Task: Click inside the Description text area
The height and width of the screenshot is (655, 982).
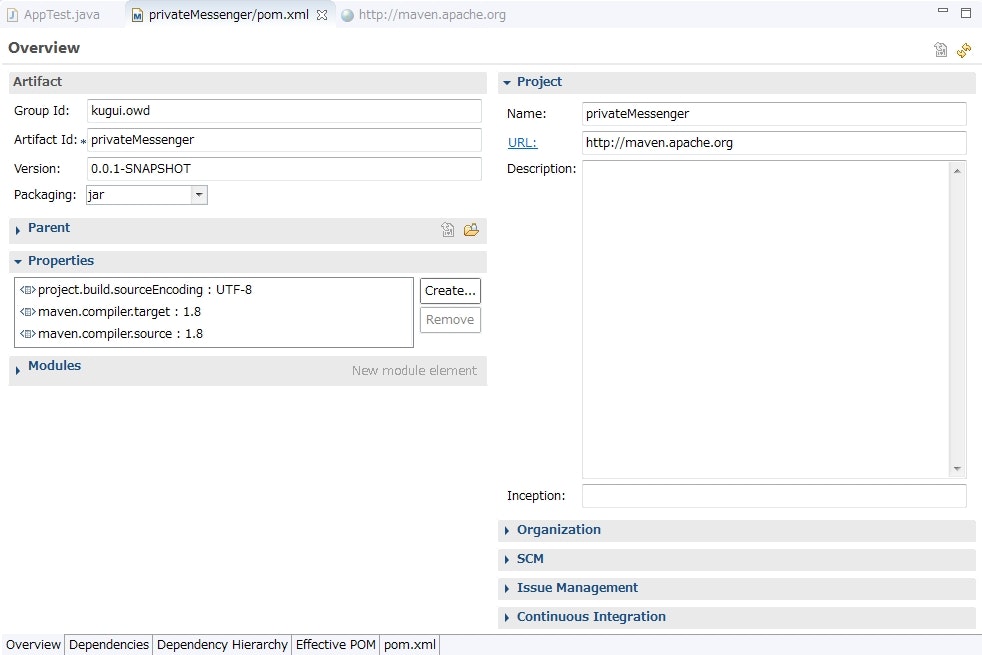Action: pyautogui.click(x=765, y=319)
